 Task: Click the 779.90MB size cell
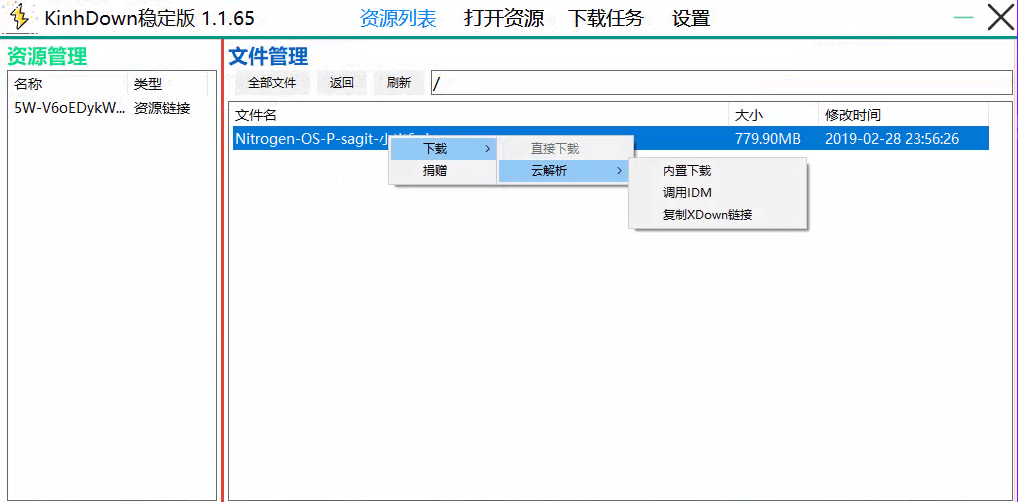[x=767, y=138]
